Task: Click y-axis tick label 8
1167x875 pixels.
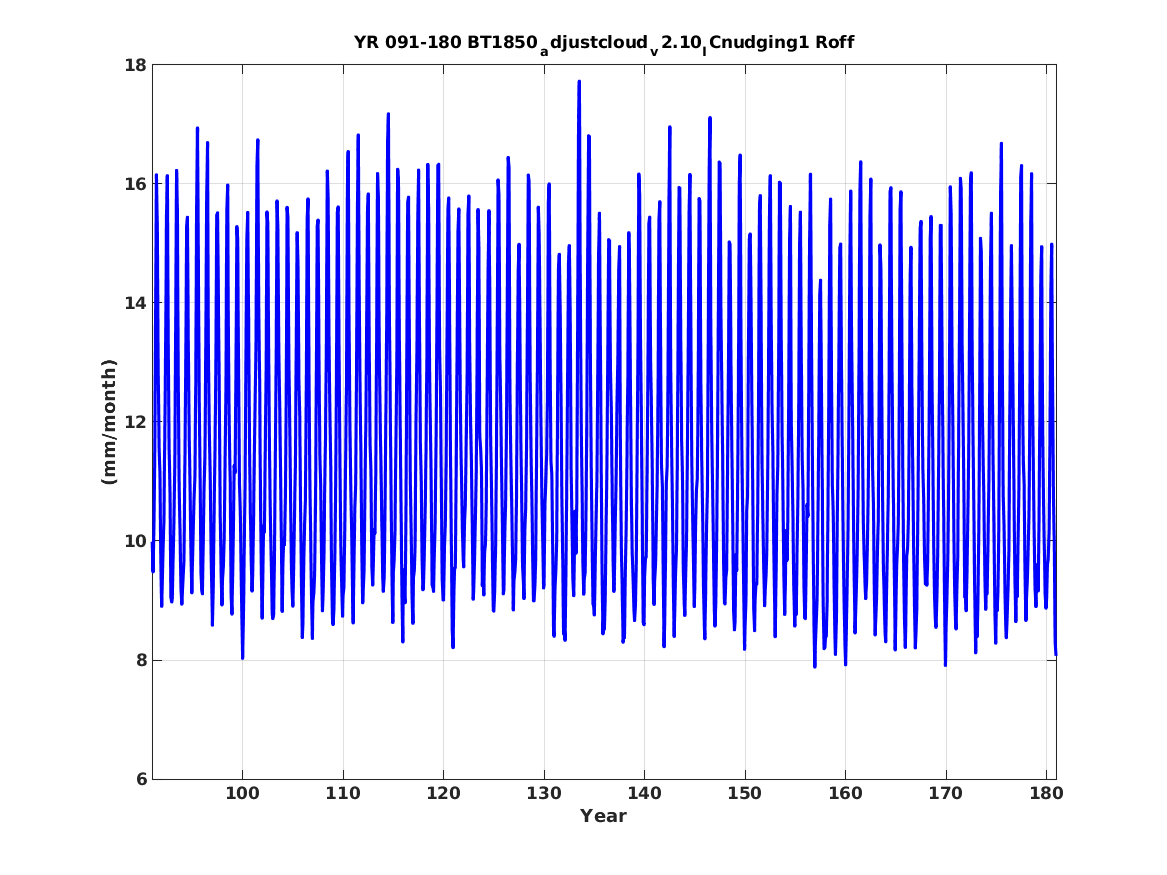Action: 141,660
